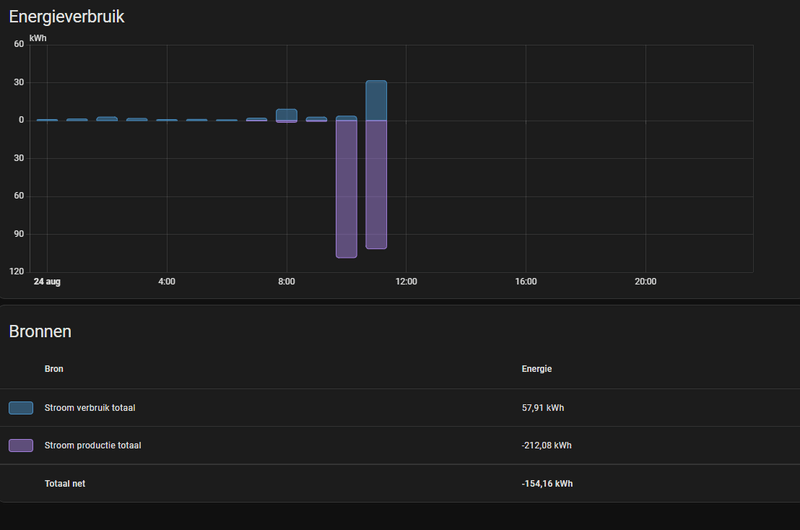This screenshot has height=530, width=800.
Task: Click the -212,08 kWh production value
Action: [x=546, y=445]
